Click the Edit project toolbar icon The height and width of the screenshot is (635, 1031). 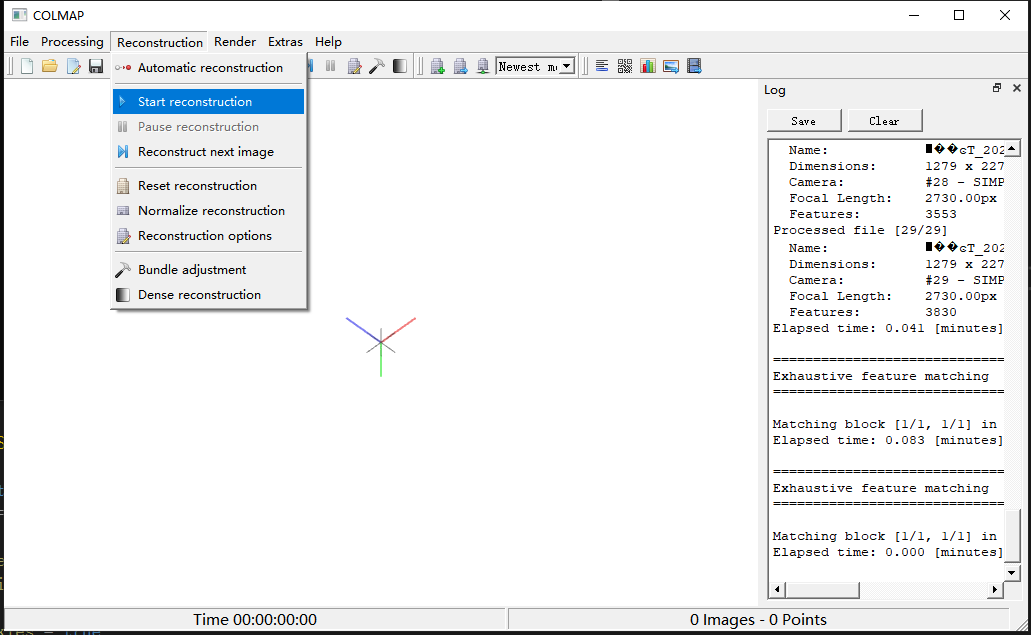73,66
